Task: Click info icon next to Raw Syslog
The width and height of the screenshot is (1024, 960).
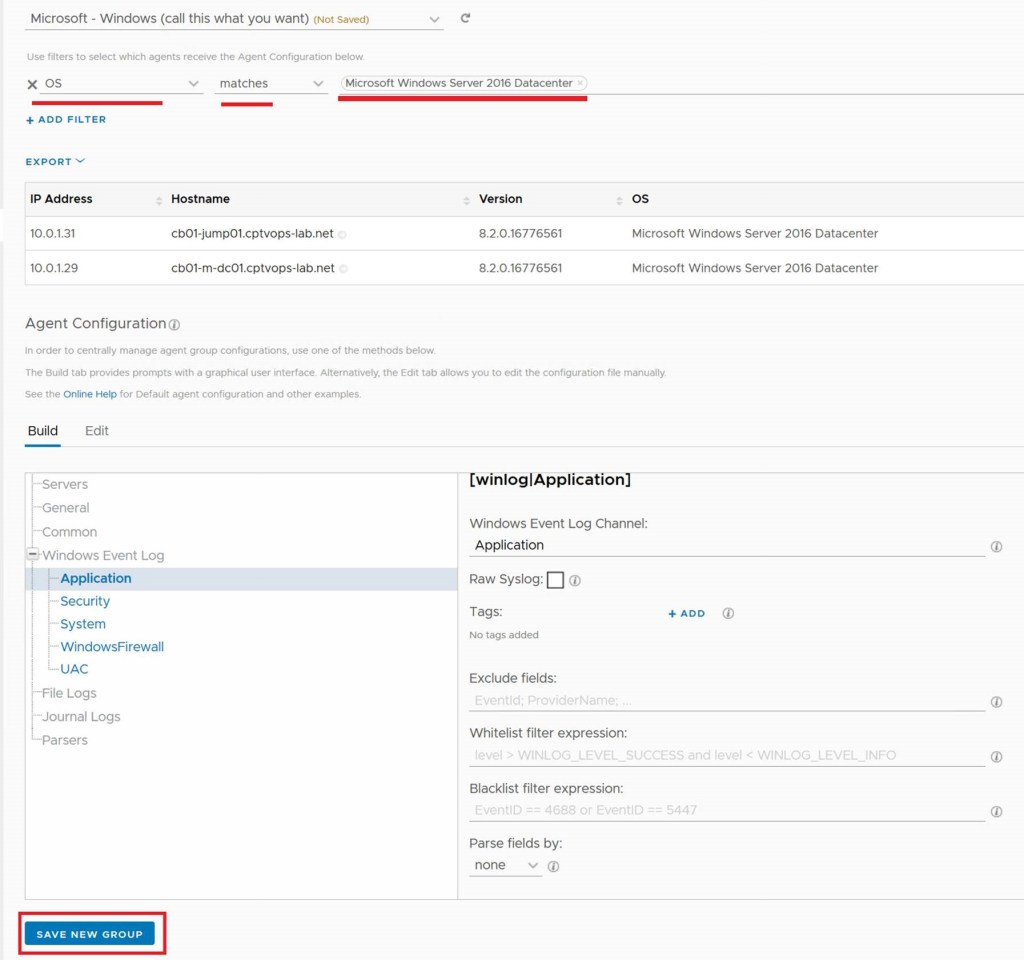Action: pos(575,580)
